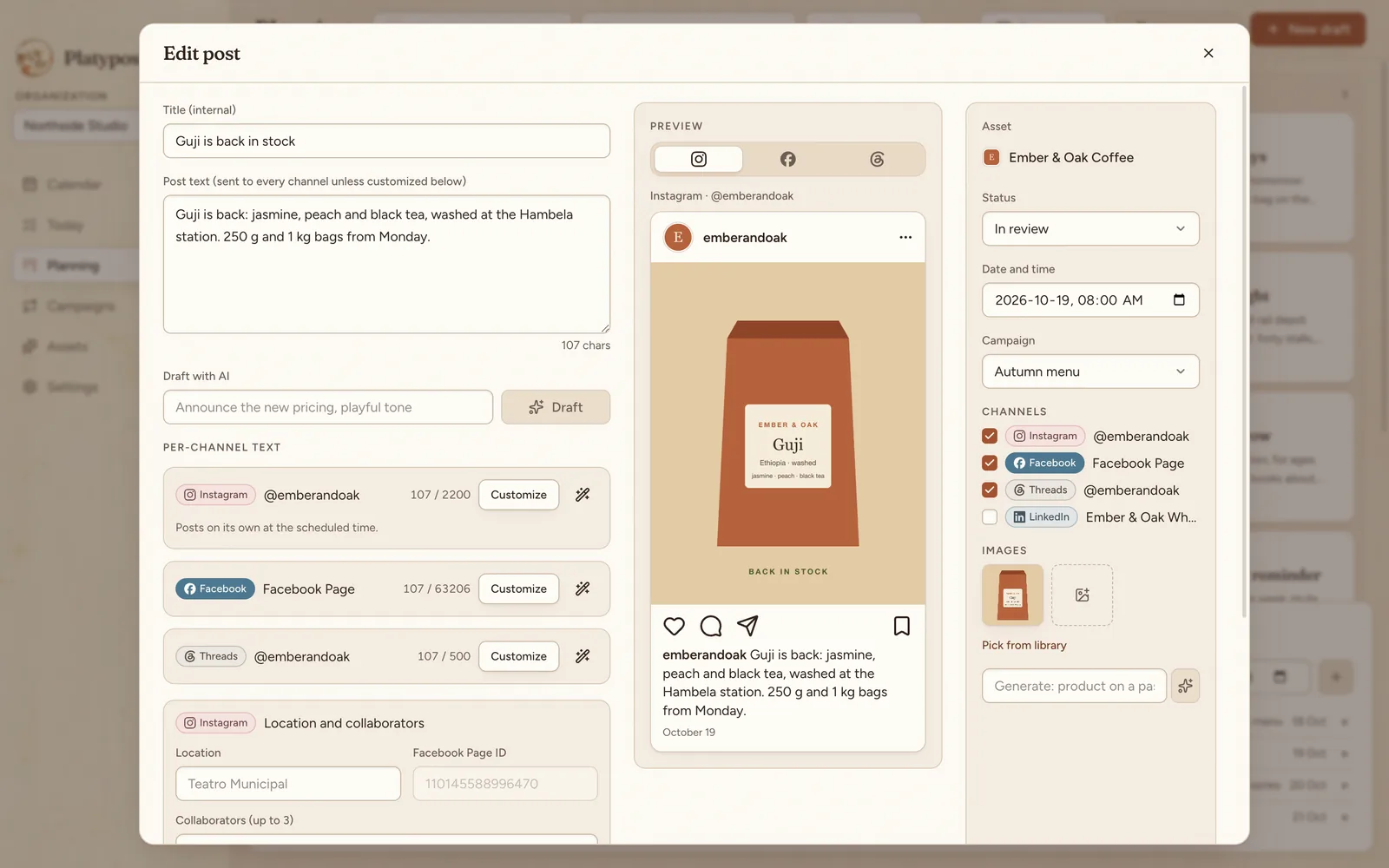Click the add image placeholder icon
1389x868 pixels.
point(1082,595)
